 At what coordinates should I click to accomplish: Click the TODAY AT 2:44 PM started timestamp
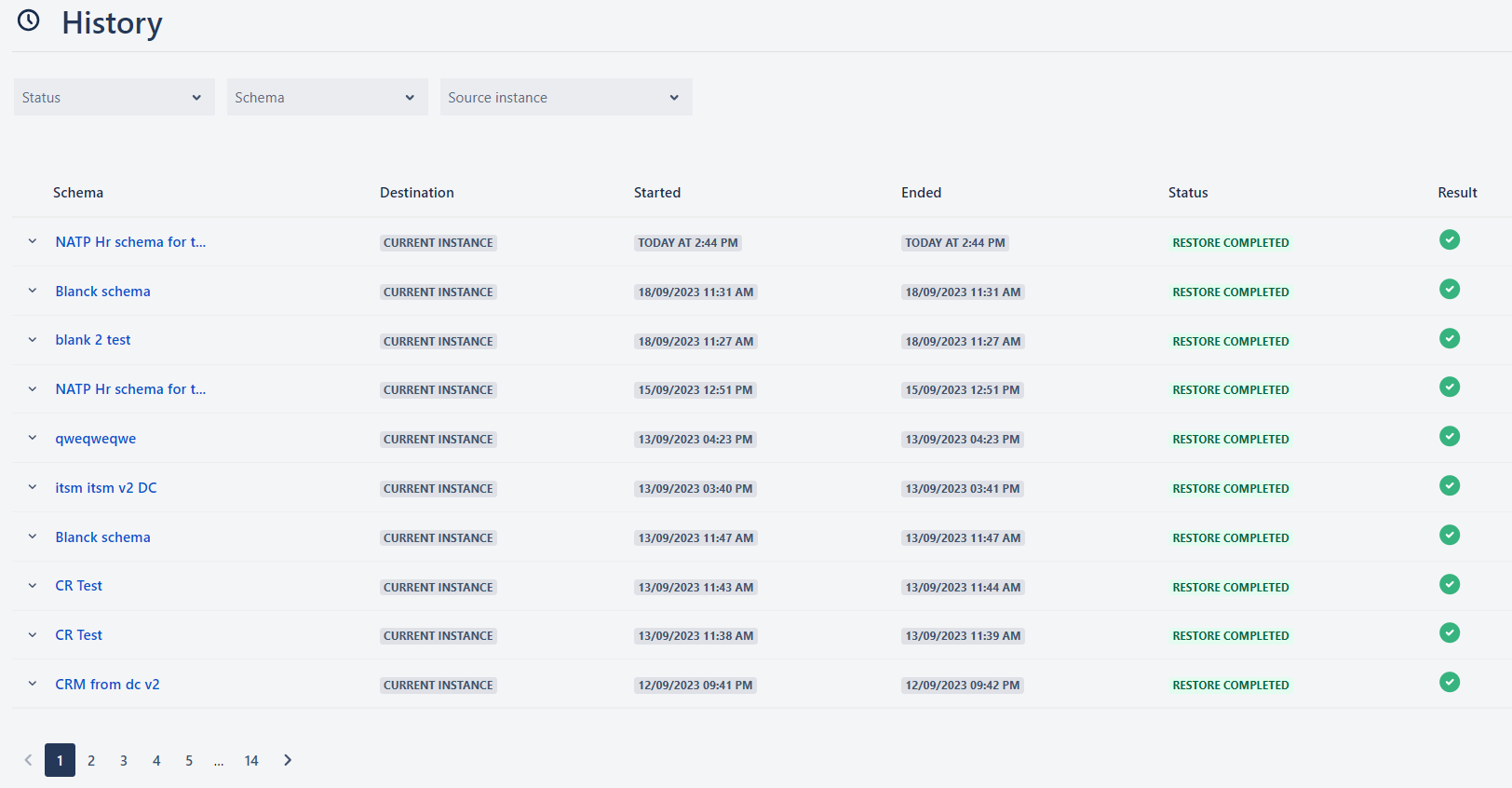click(x=688, y=243)
